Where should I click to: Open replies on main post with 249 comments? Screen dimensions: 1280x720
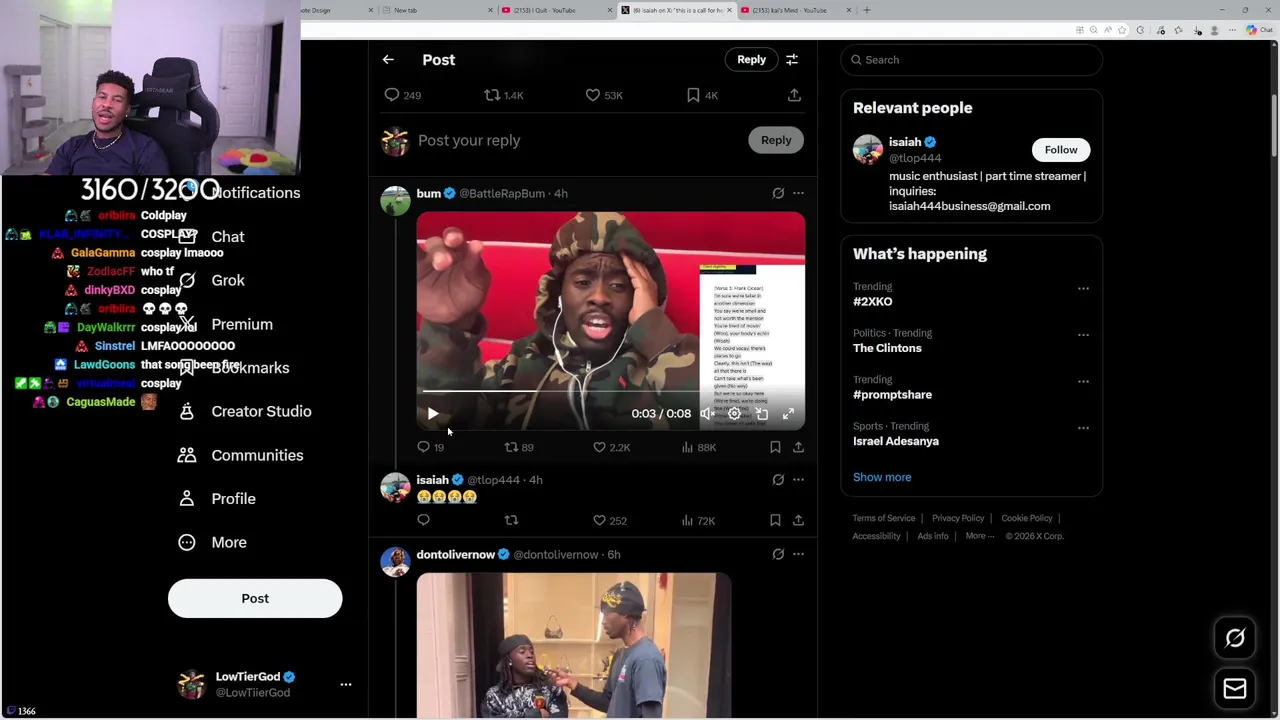coord(403,95)
